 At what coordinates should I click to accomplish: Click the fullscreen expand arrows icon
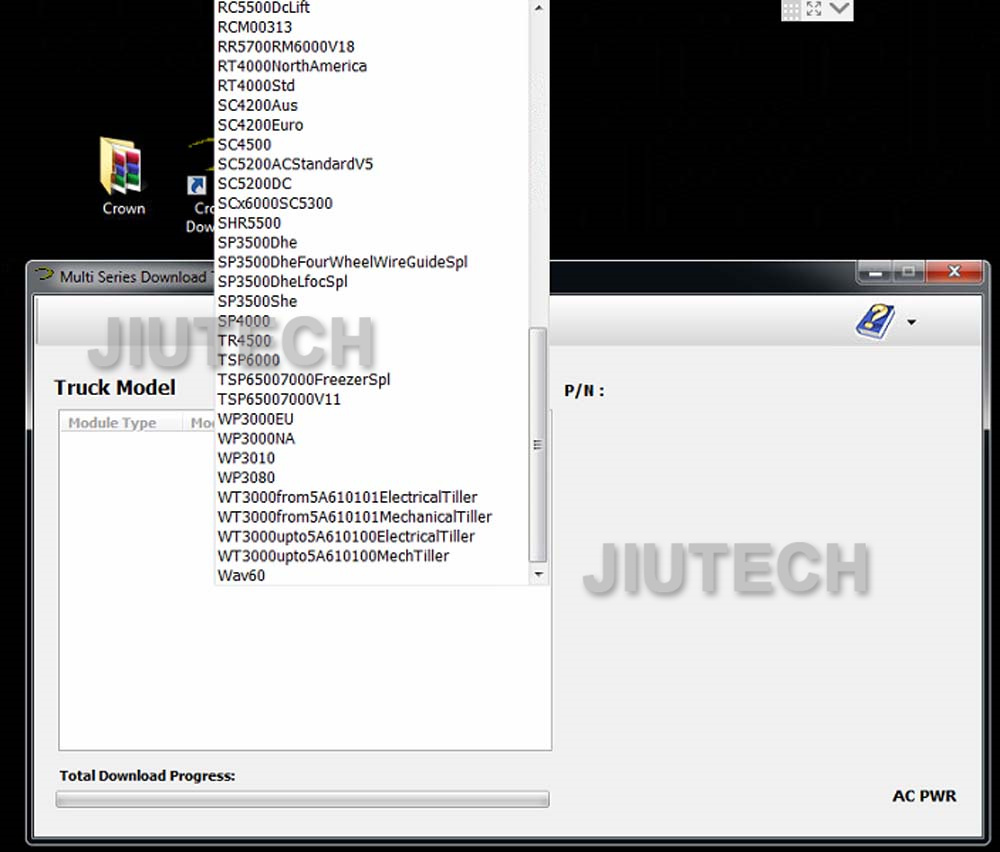coord(814,9)
